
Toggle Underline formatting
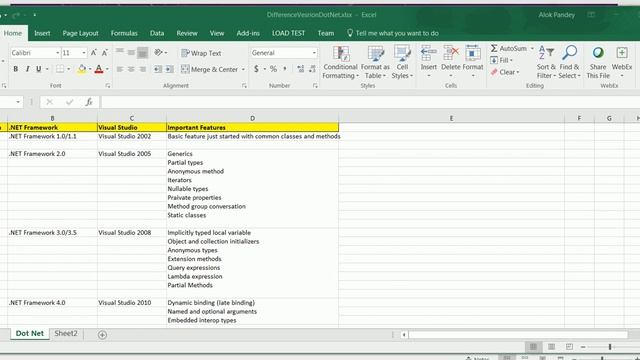38,69
